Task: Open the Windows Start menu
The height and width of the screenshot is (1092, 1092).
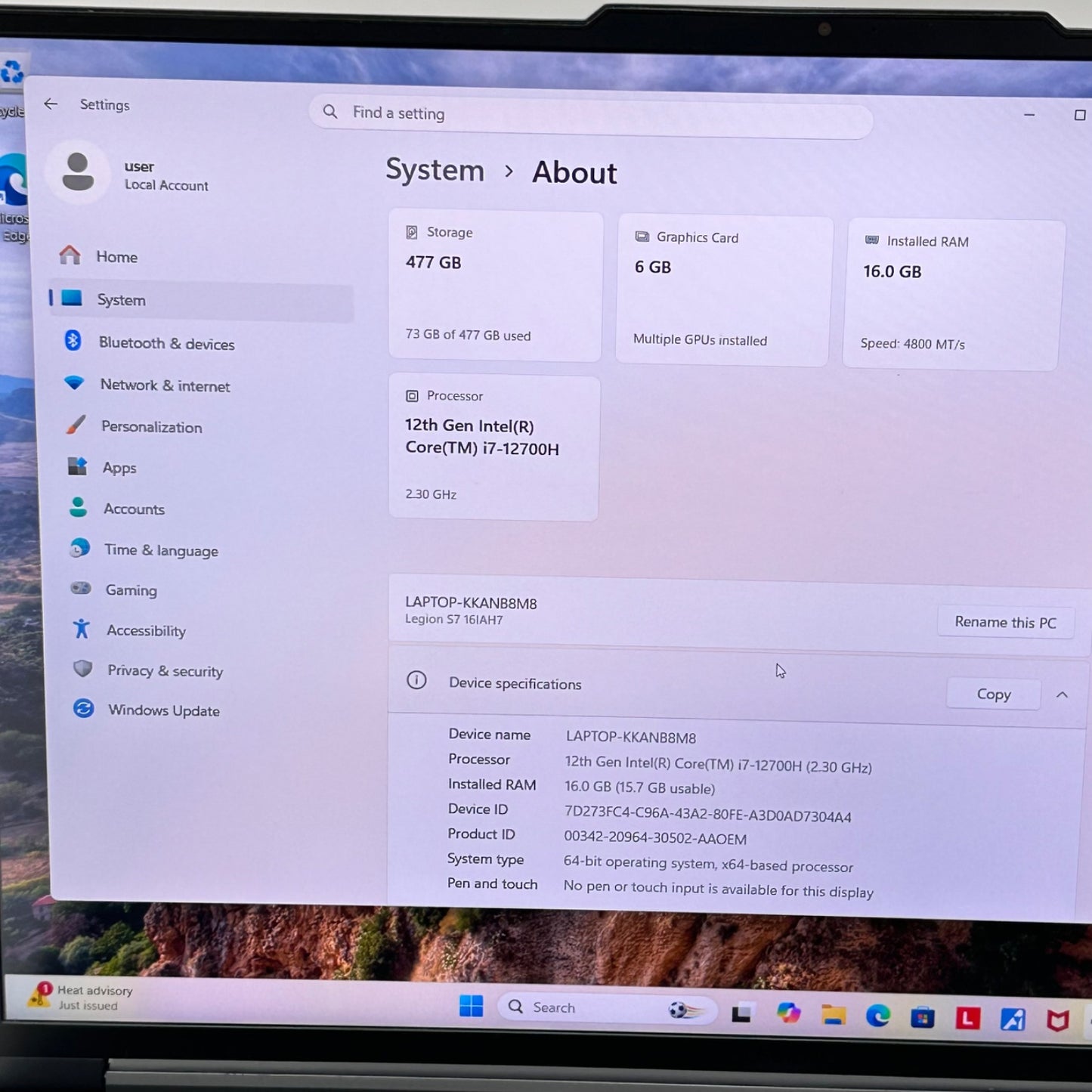Action: point(471,1006)
